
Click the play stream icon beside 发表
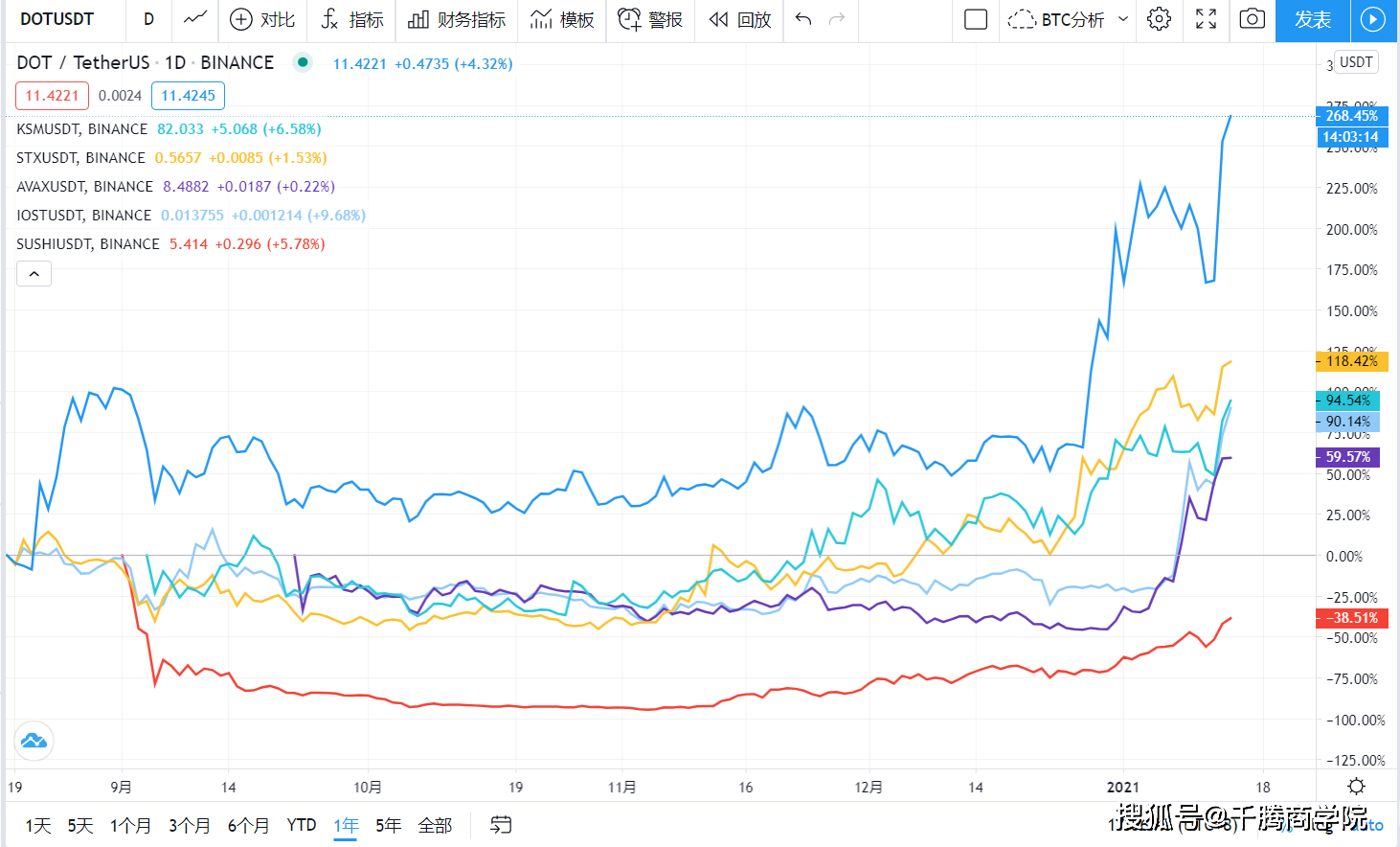click(x=1373, y=20)
